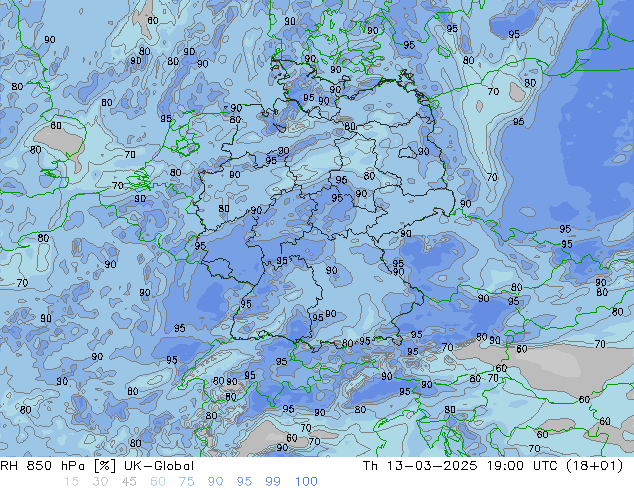Click the '(18+01)' forecast run label
Image resolution: width=634 pixels, height=490 pixels.
tap(594, 466)
